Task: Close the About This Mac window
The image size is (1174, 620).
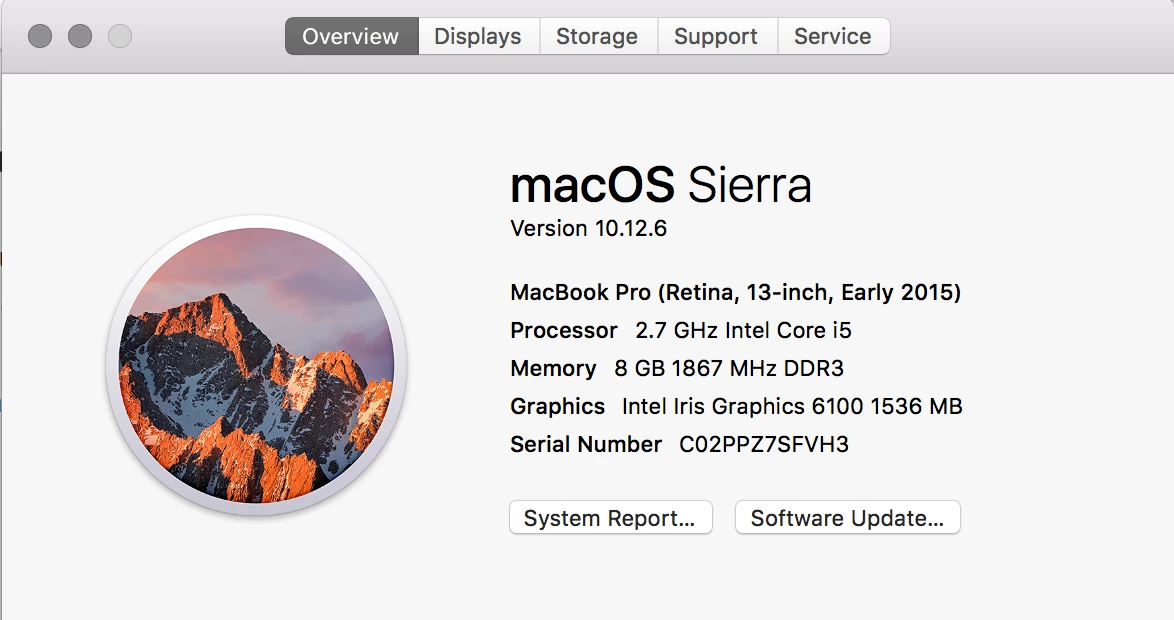Action: click(x=40, y=36)
